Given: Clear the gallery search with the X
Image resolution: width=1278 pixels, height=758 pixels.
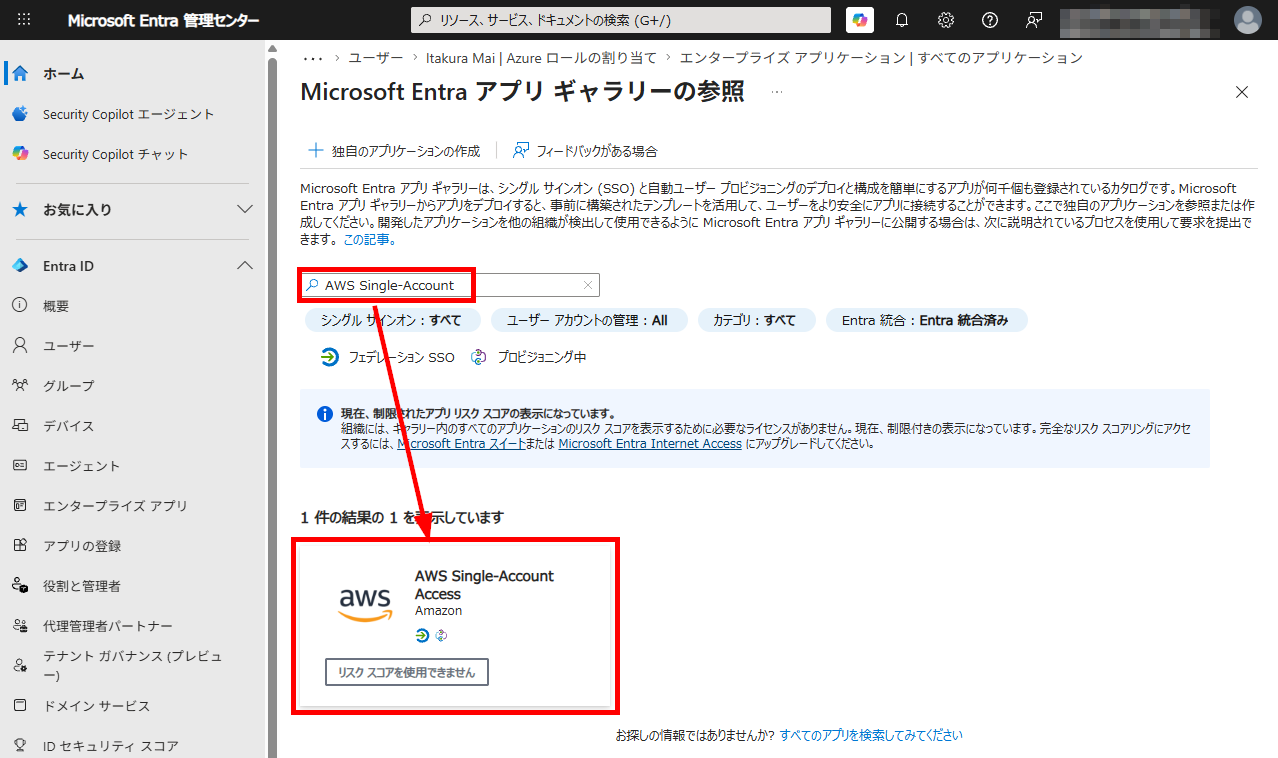Looking at the screenshot, I should (588, 285).
